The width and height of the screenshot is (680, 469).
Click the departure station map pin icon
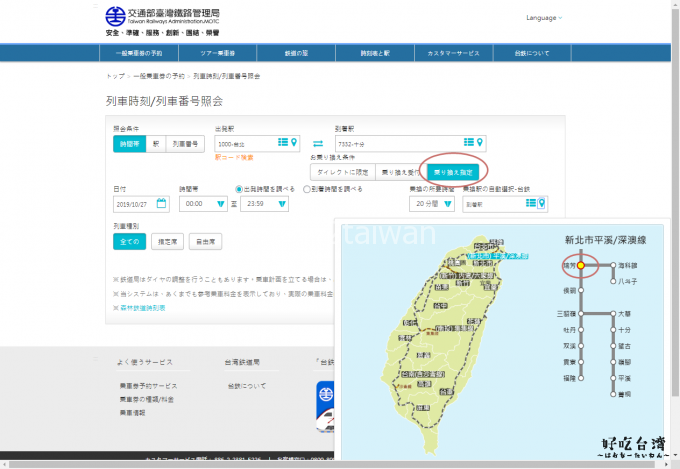(293, 143)
